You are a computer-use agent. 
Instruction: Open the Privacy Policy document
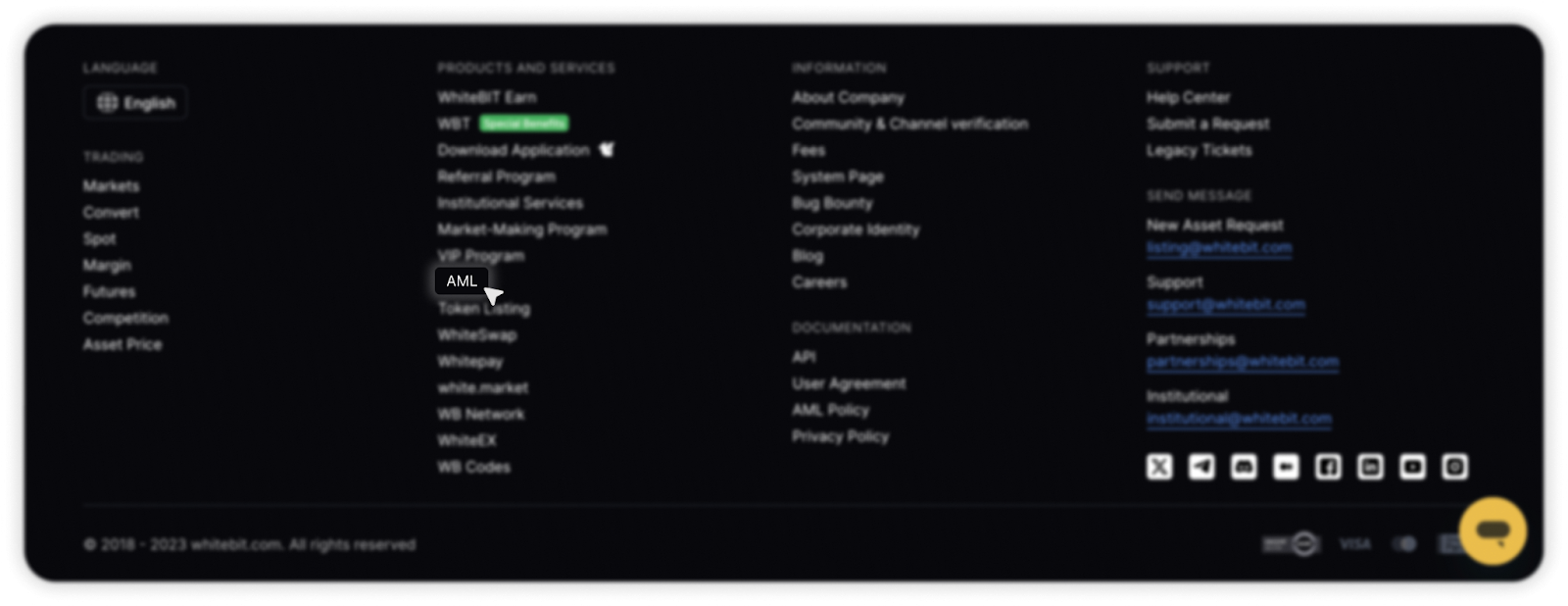[840, 436]
